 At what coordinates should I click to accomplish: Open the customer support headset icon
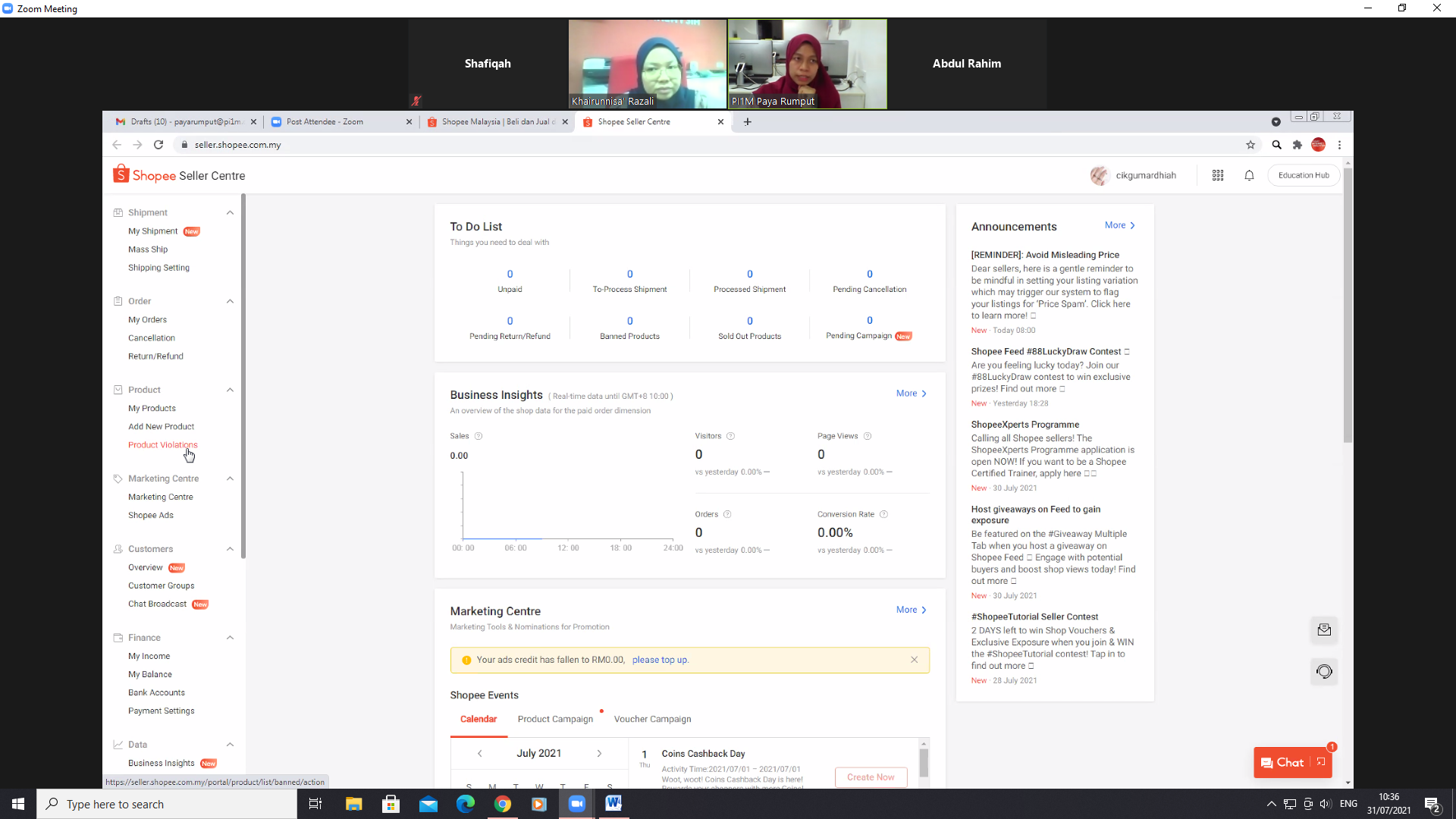[x=1324, y=671]
